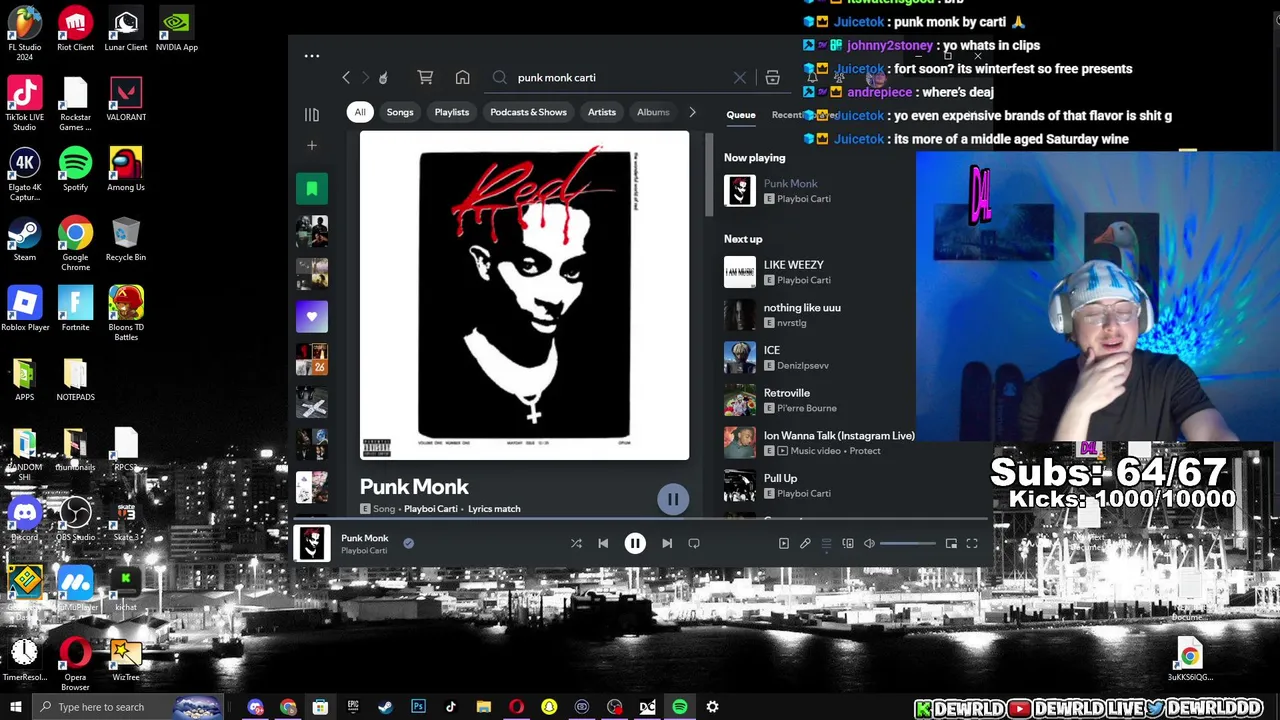The height and width of the screenshot is (720, 1280).
Task: Open the green bookmark playlist in sidebar
Action: coord(312,188)
